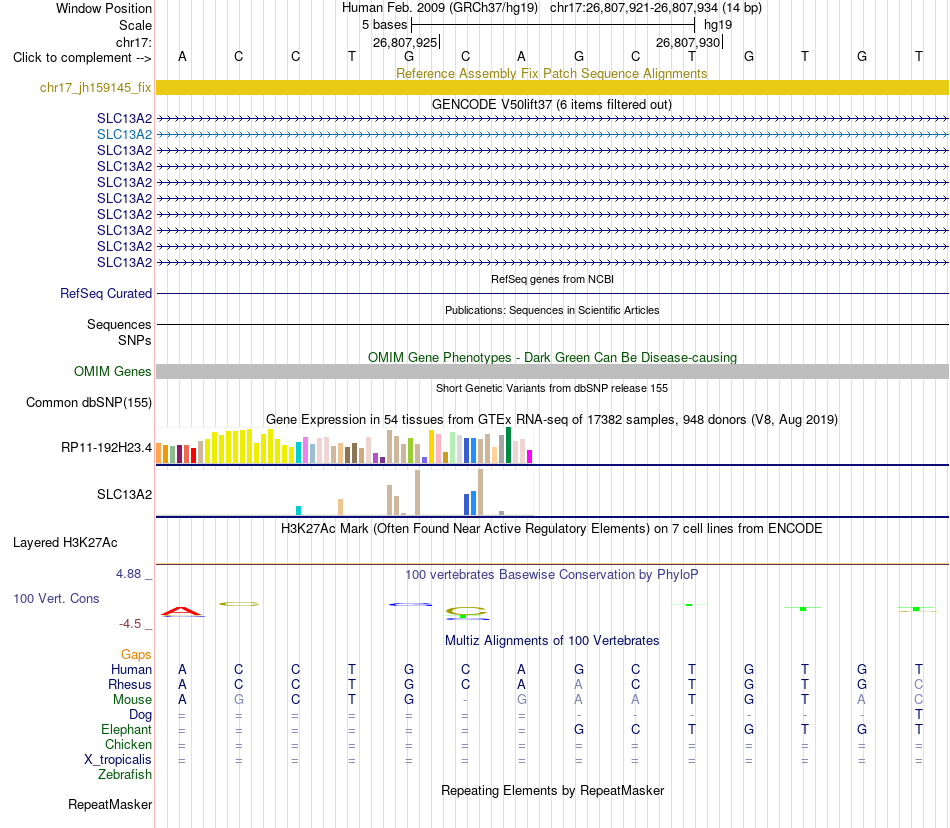
Task: Select the gray OMIM Genes item bar
Action: (552, 371)
